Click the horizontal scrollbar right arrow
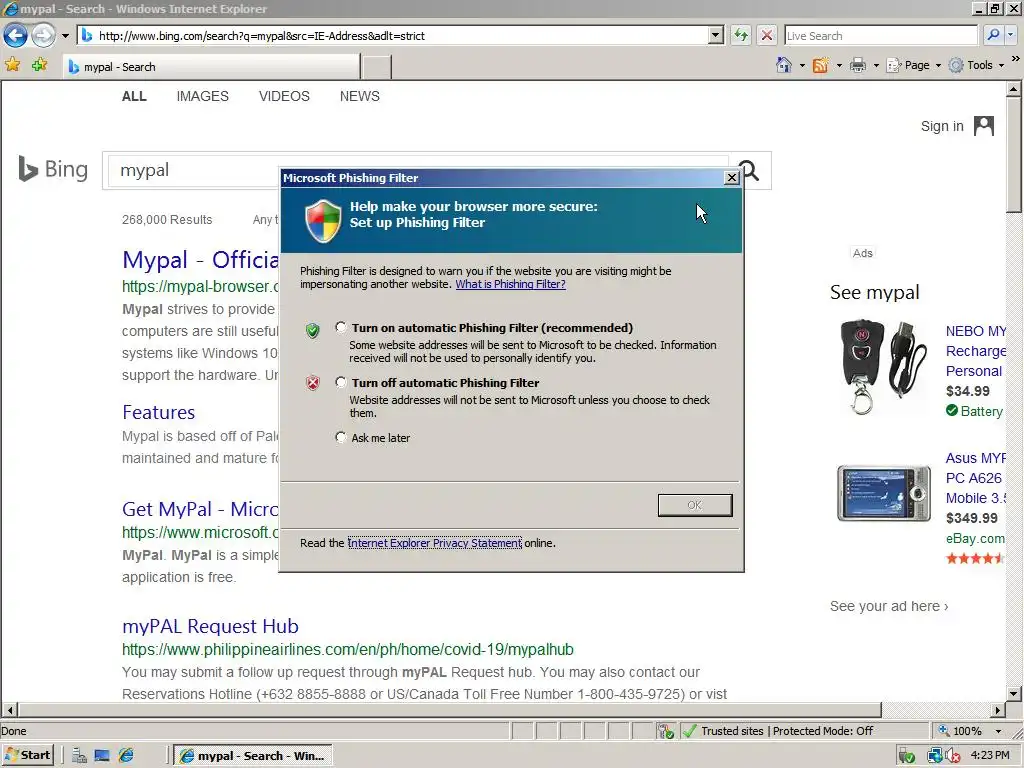Screen dimensions: 1024x768 pos(998,710)
